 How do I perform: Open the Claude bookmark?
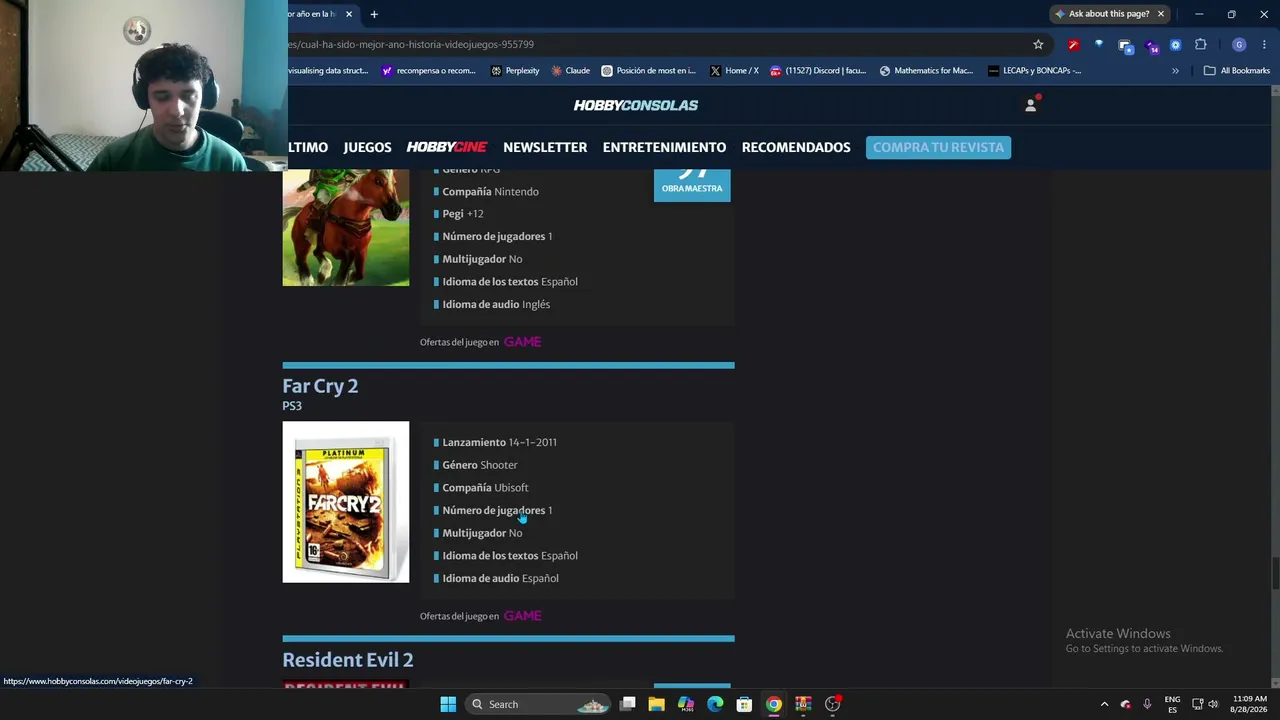(570, 71)
